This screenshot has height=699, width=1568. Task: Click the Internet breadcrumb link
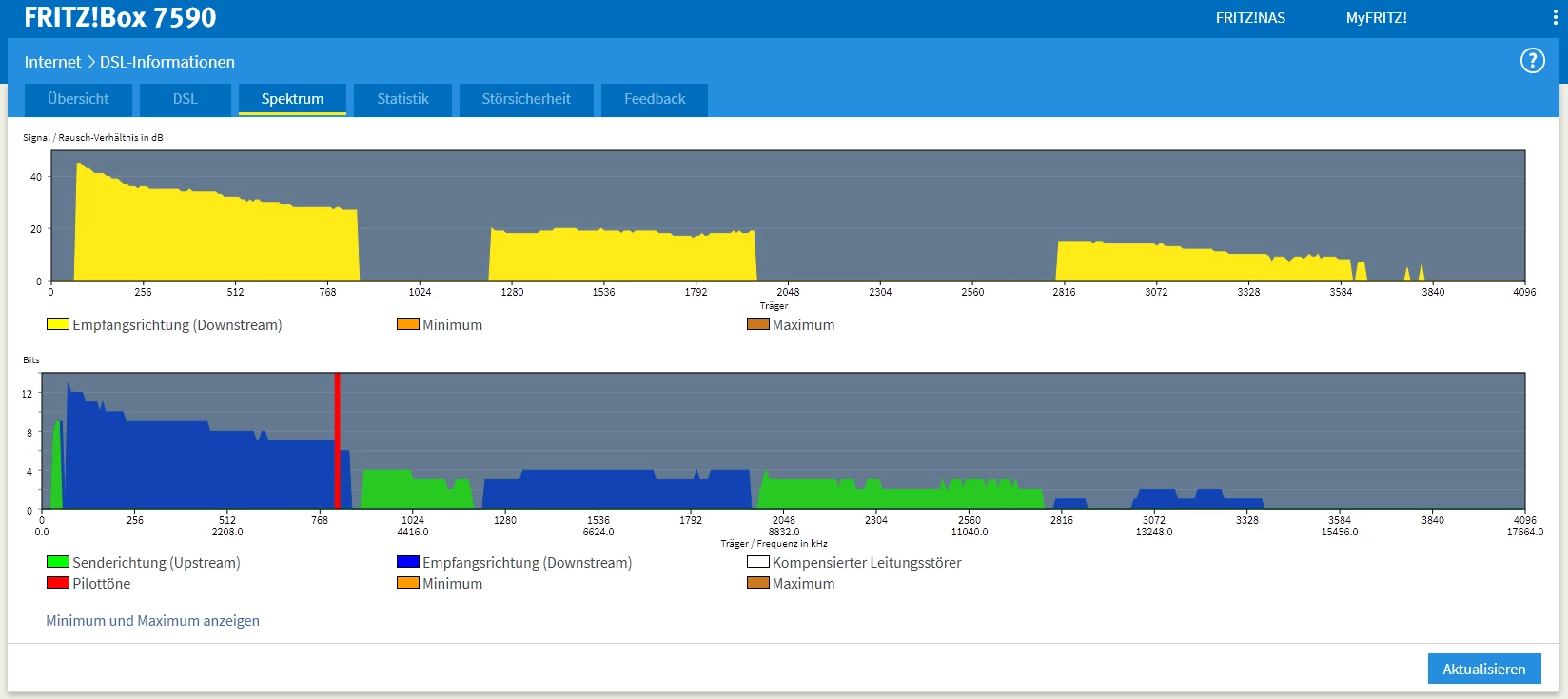click(52, 62)
